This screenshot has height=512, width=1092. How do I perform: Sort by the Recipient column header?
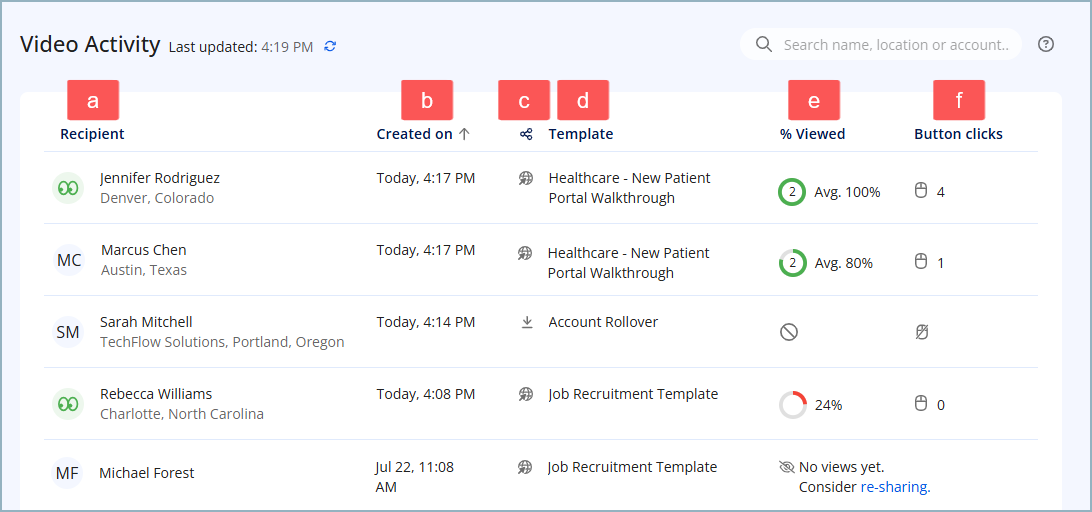tap(92, 134)
